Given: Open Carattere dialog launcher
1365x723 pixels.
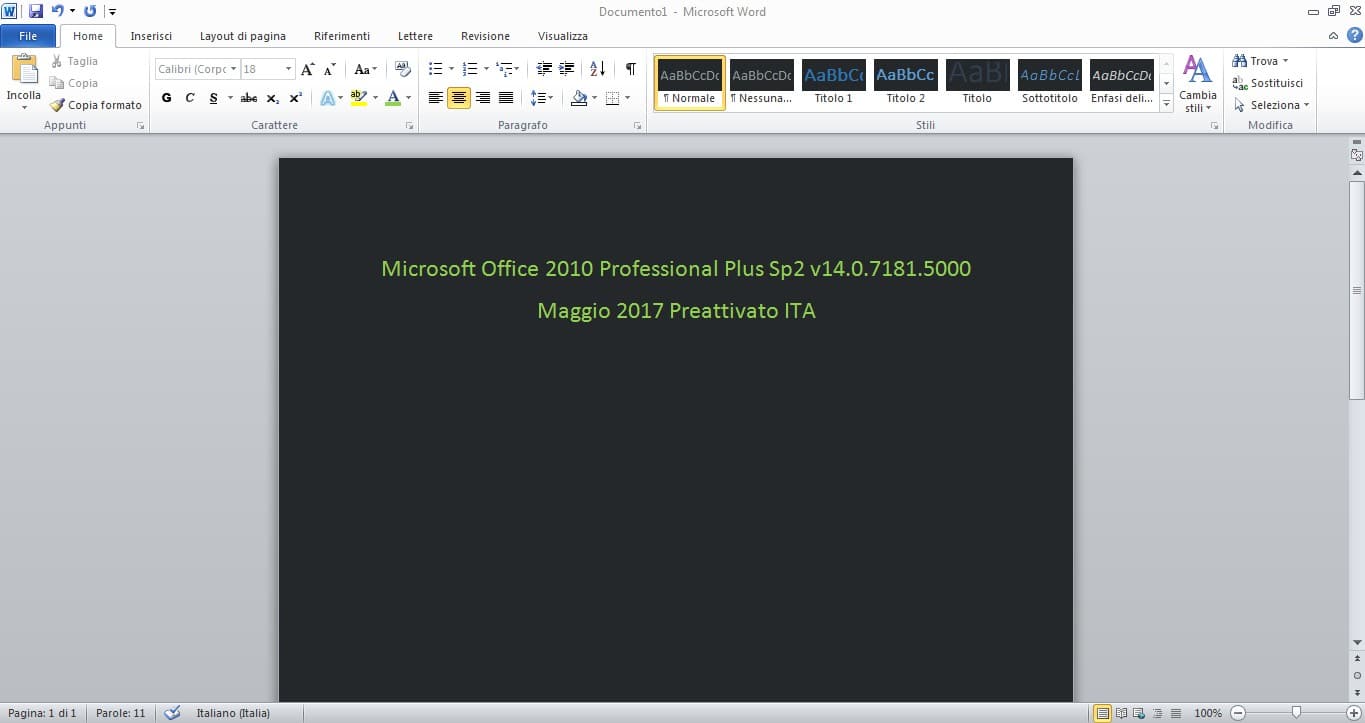Looking at the screenshot, I should [409, 126].
